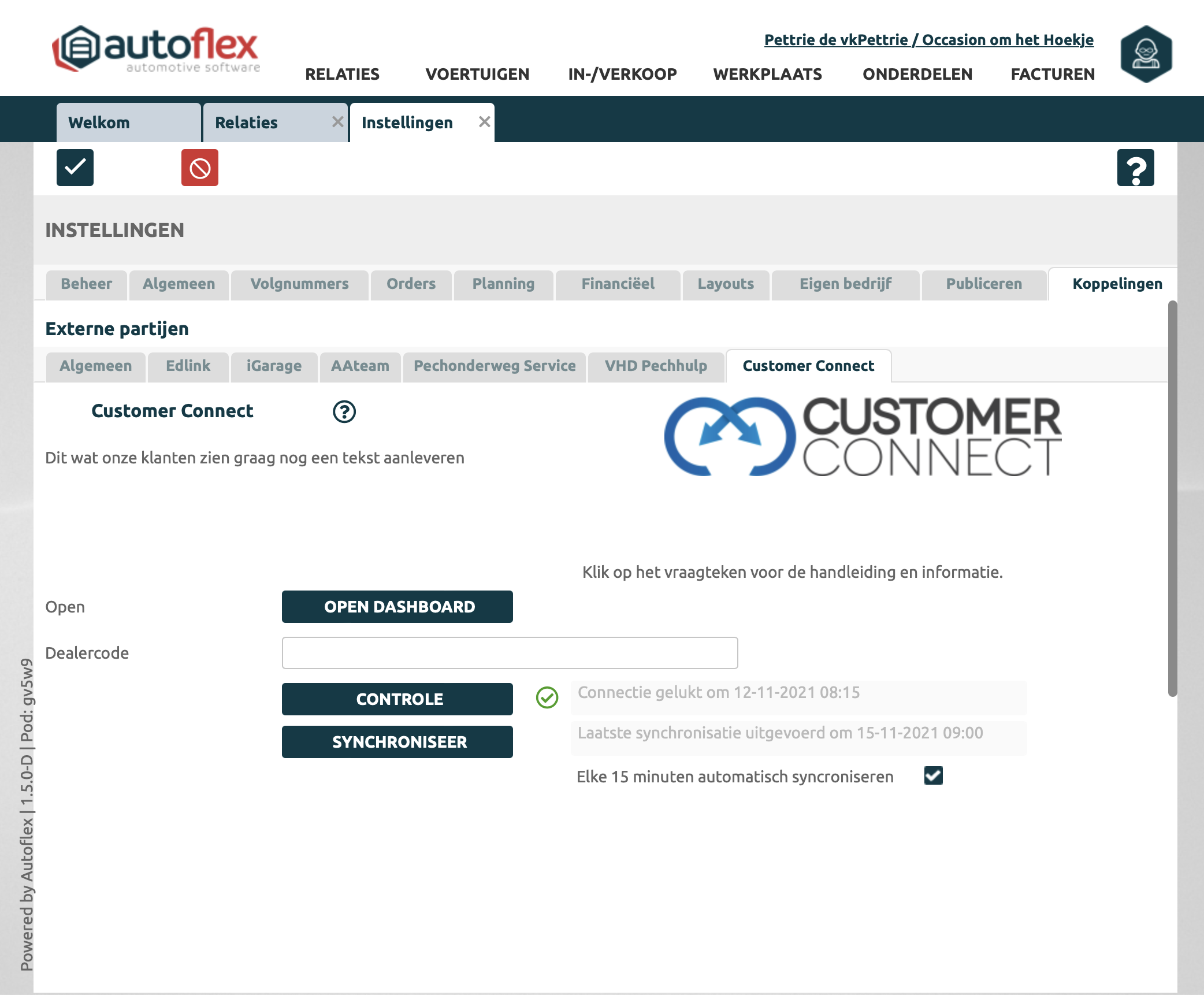Image resolution: width=1204 pixels, height=995 pixels.
Task: Close the Instellingen tab
Action: (x=484, y=122)
